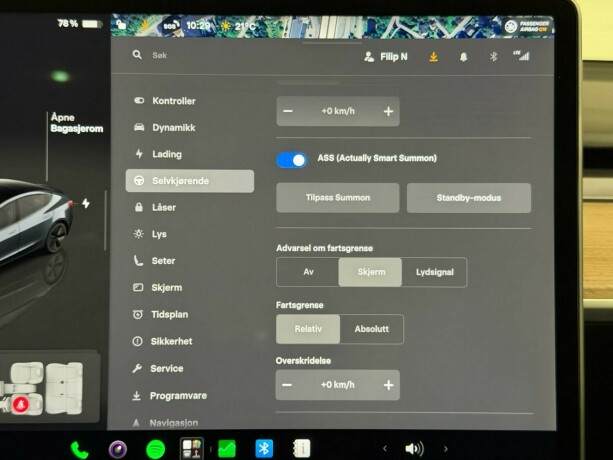Click the LTE signal strength icon
613x460 pixels.
click(x=521, y=56)
